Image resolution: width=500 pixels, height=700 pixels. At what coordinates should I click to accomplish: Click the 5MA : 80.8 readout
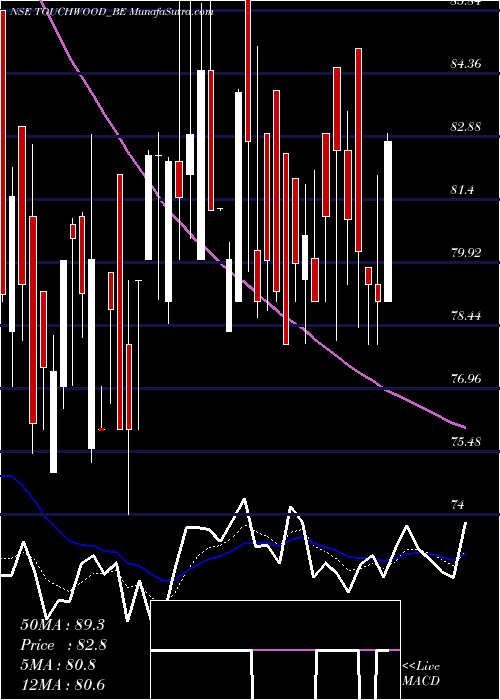[58, 665]
